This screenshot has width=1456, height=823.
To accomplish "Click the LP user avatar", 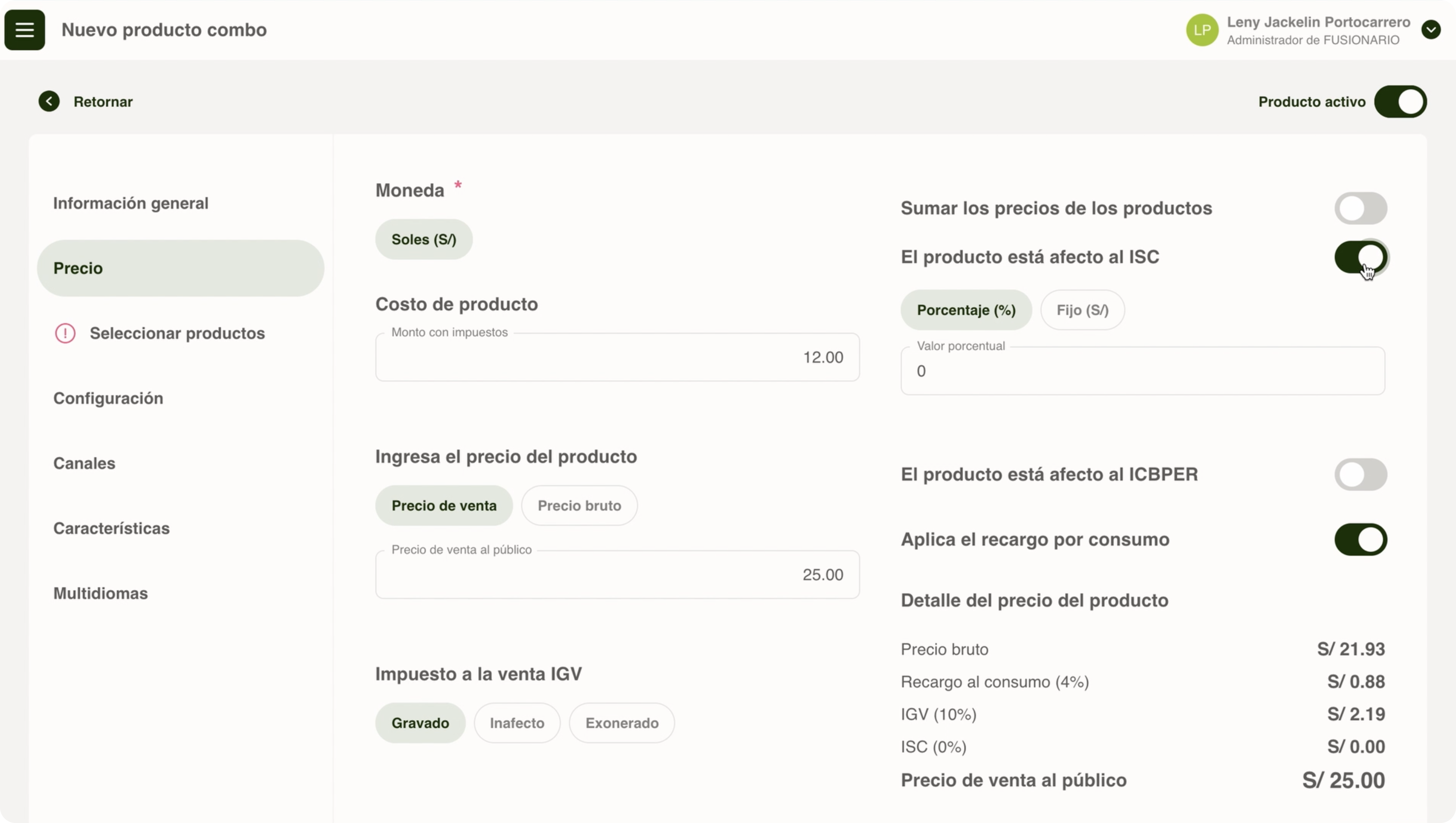I will 1202,30.
